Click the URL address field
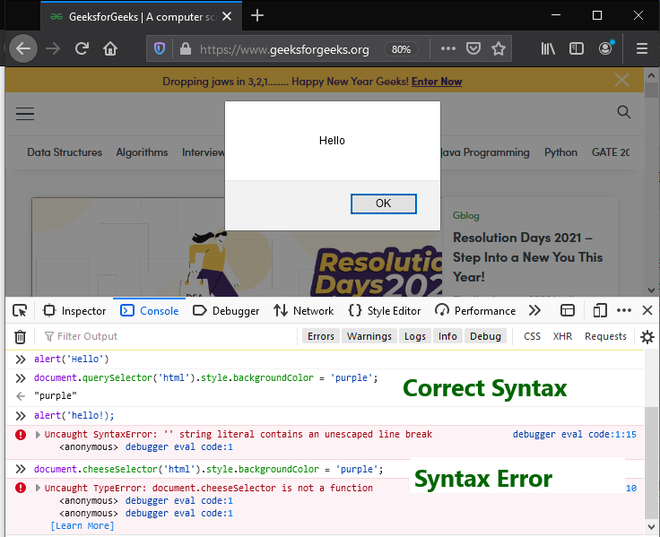Screen dimensions: 660x537 coord(285,50)
